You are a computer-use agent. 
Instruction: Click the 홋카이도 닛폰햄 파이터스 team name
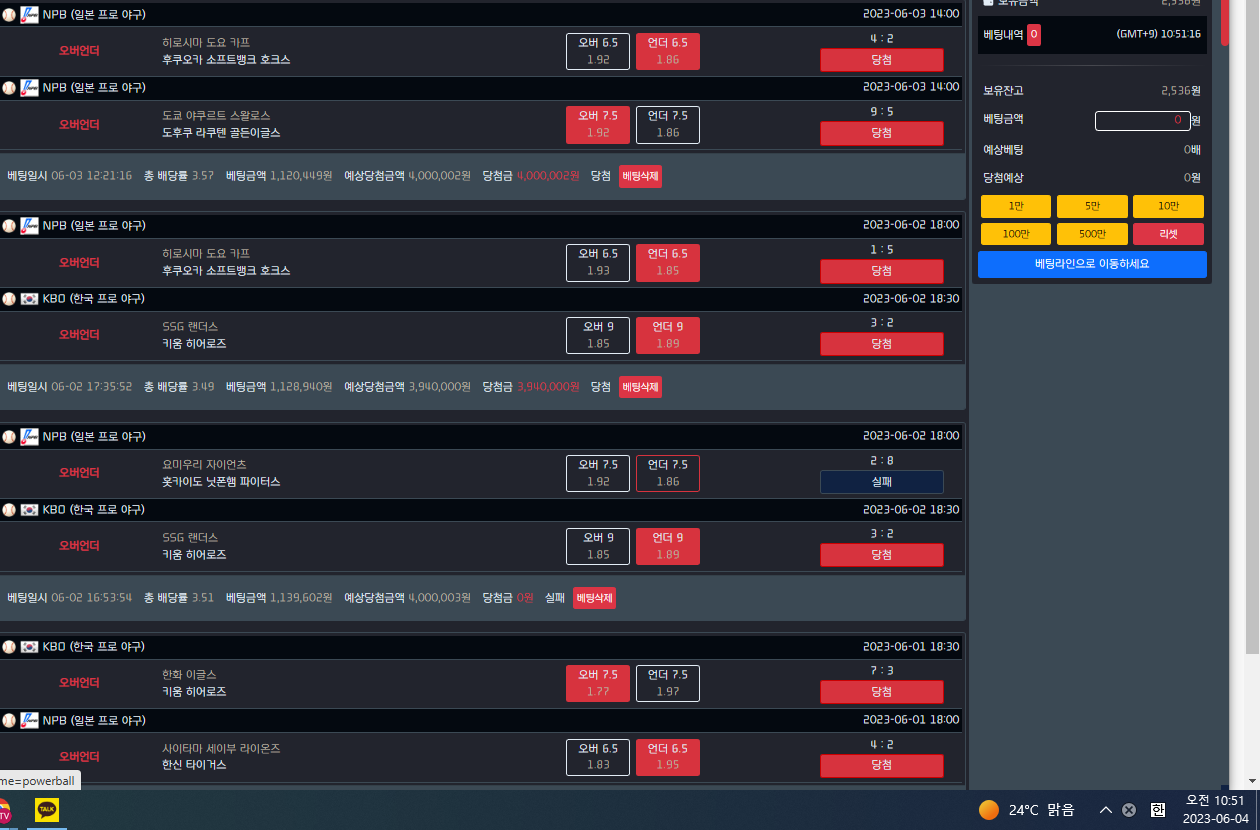pyautogui.click(x=221, y=482)
